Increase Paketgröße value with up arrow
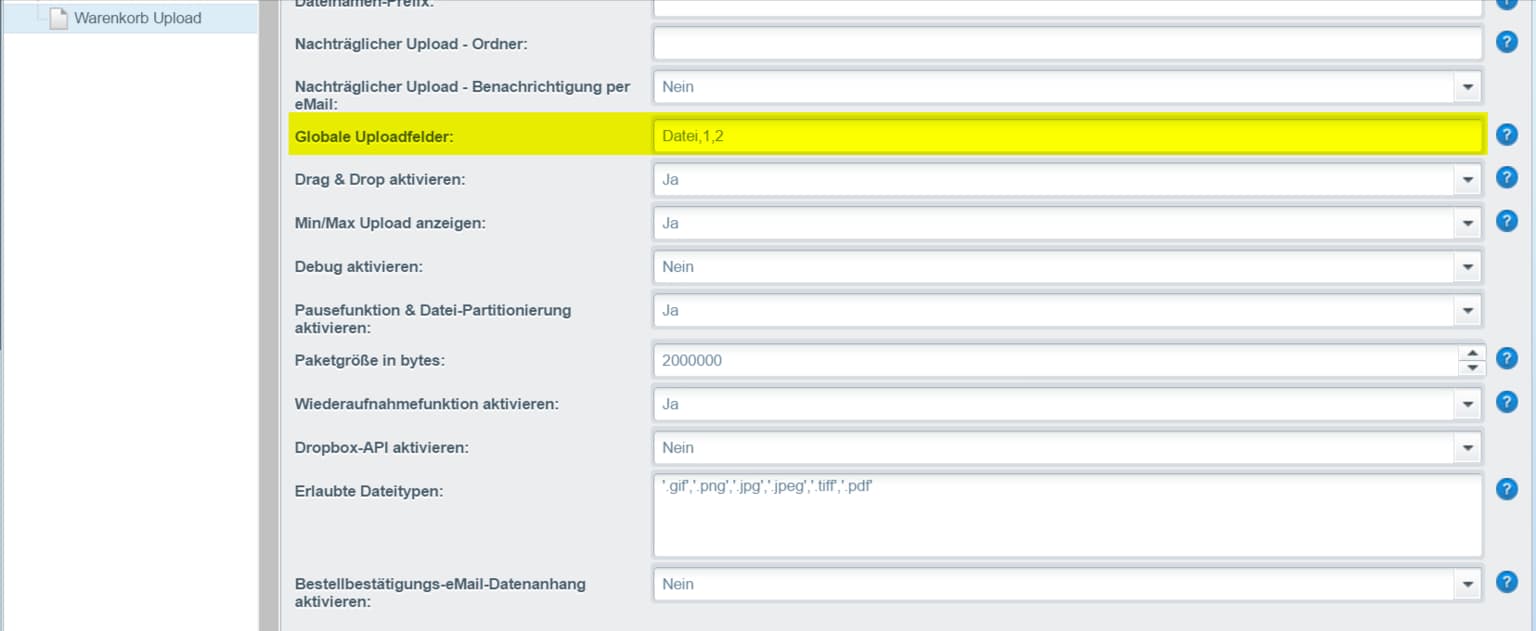Screen dimensions: 1536x631 [x=1471, y=353]
